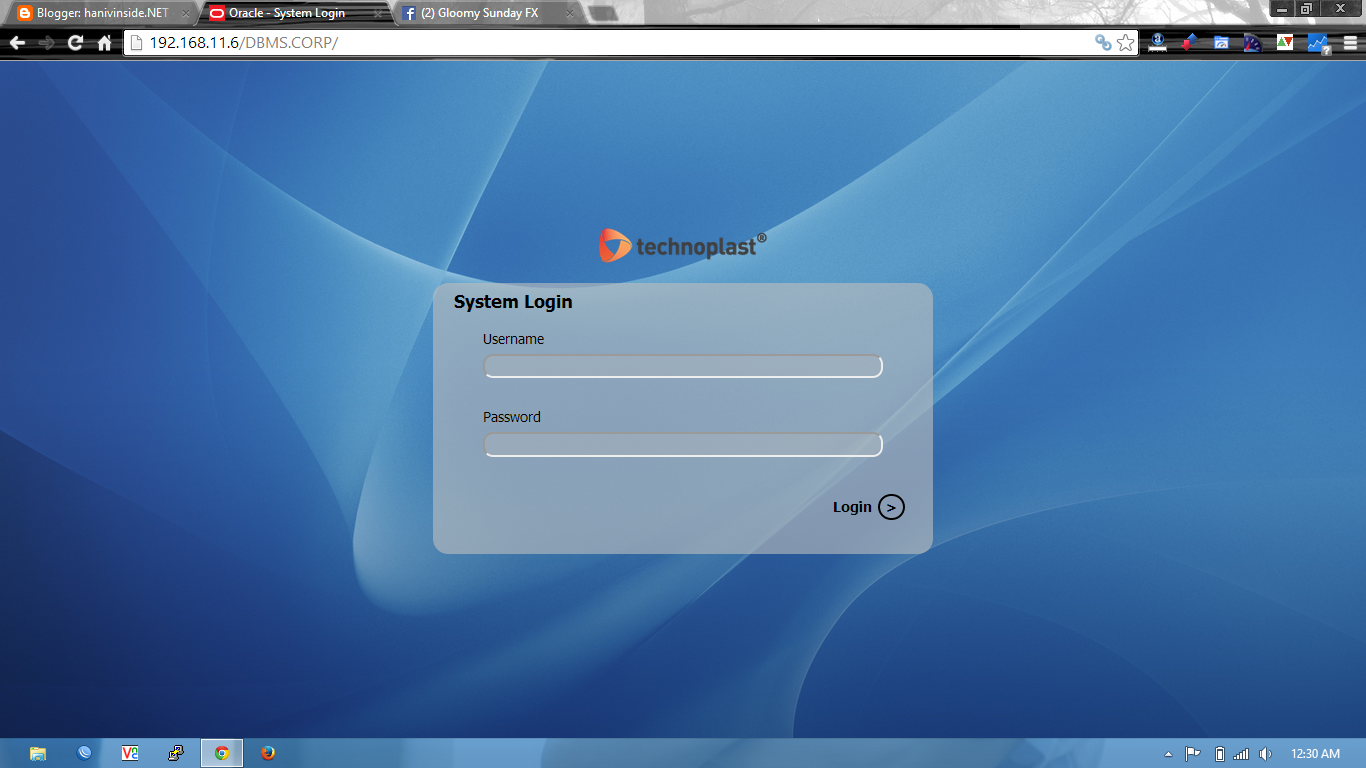1366x768 pixels.
Task: Click the speedometer gauge extension icon
Action: [1253, 43]
